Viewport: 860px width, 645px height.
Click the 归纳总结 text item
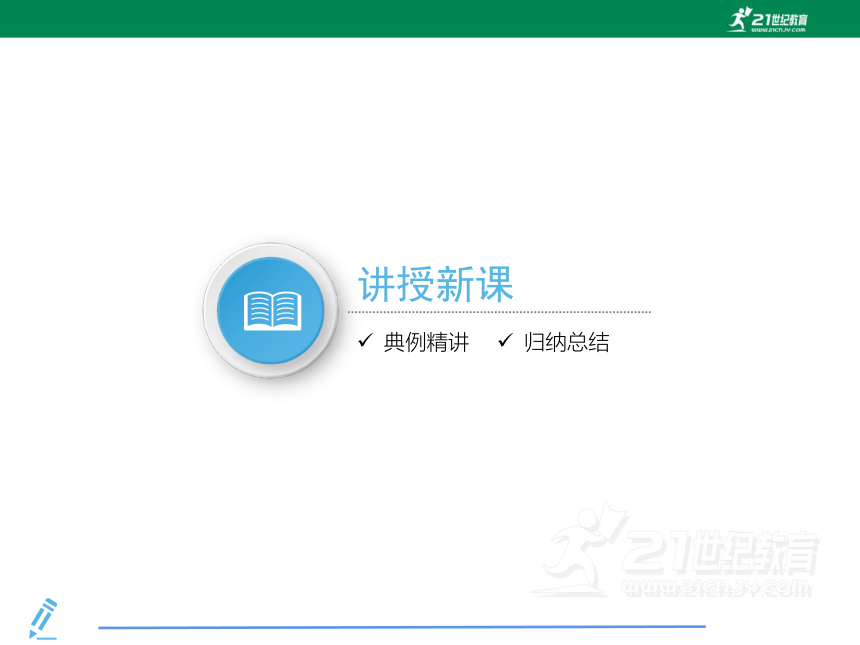click(x=567, y=342)
